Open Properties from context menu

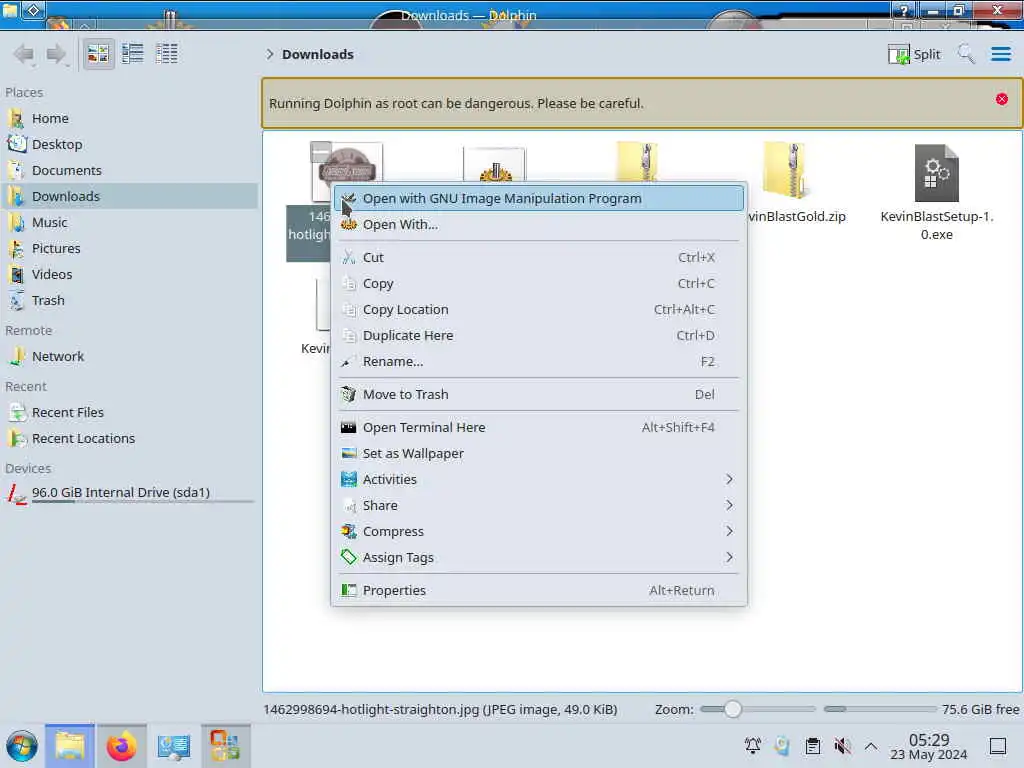[x=539, y=591]
